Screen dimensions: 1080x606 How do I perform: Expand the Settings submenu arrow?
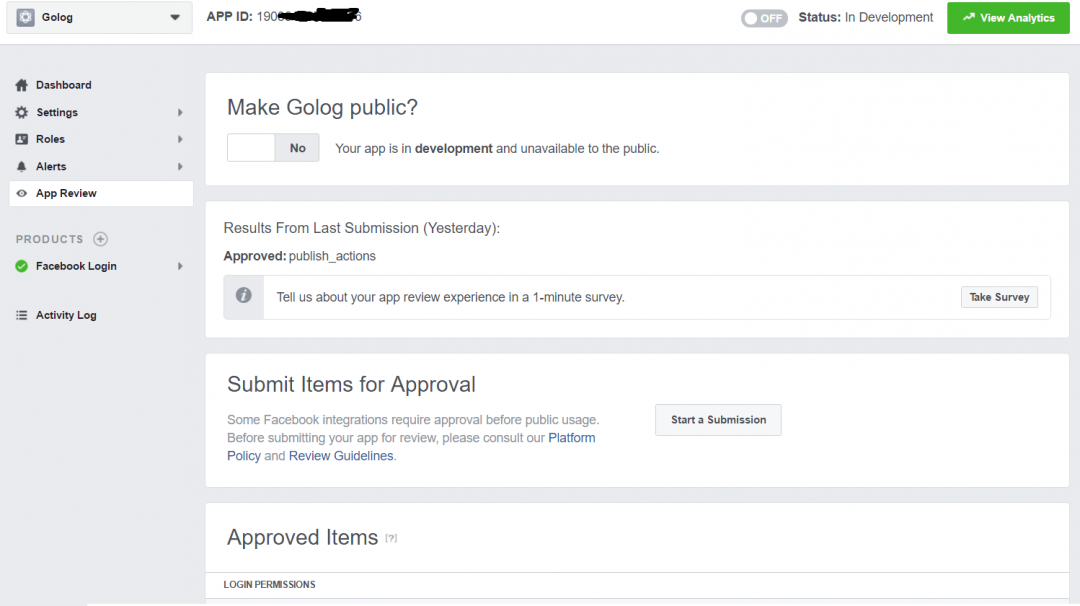pyautogui.click(x=180, y=113)
